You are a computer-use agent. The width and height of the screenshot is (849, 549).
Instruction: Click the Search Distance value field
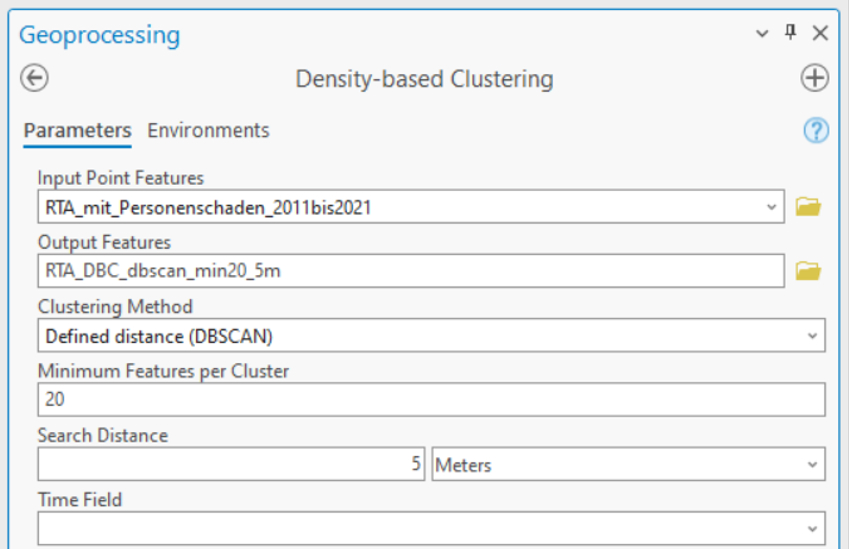point(231,464)
